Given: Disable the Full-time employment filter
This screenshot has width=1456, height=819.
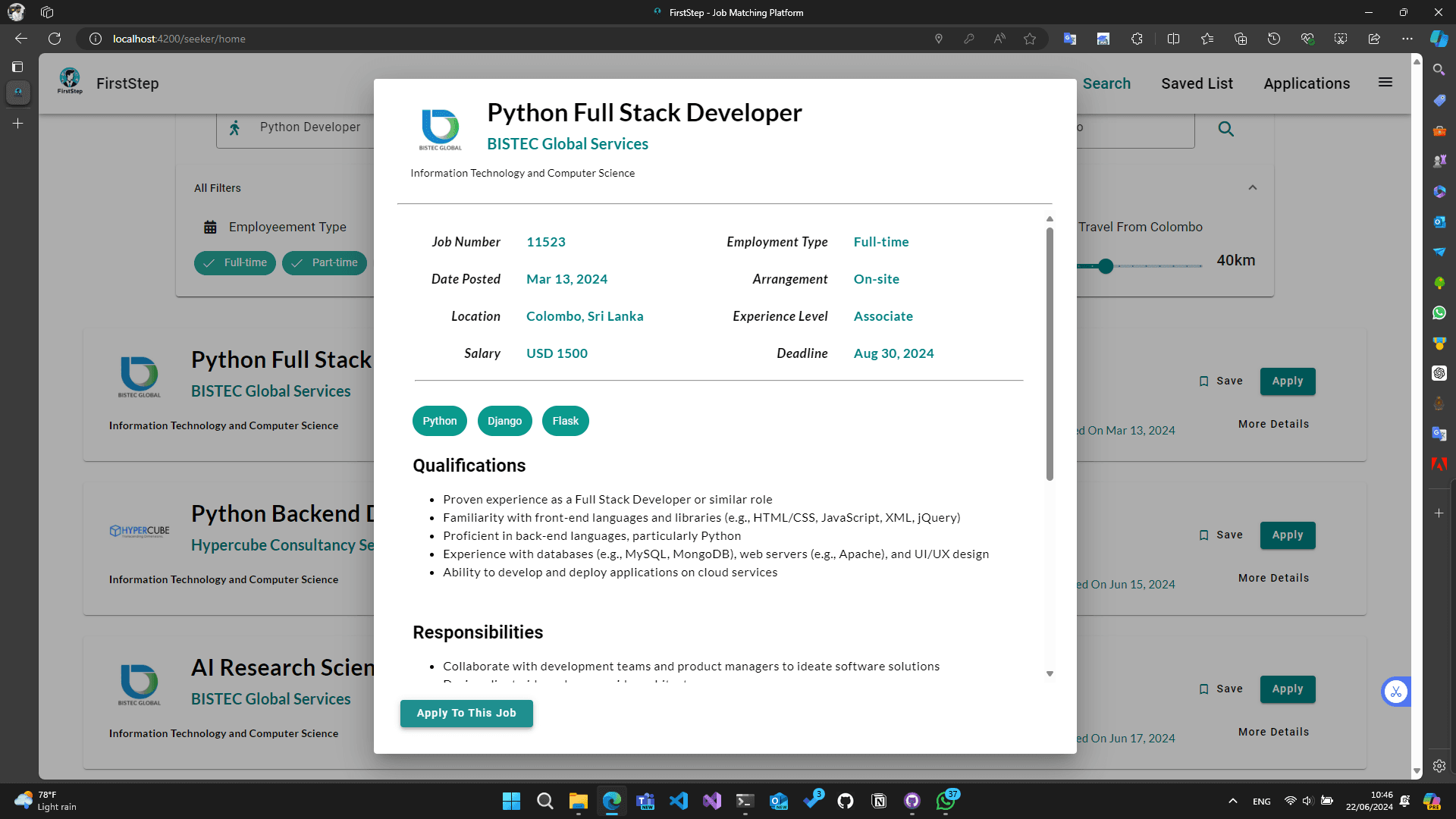Looking at the screenshot, I should pyautogui.click(x=234, y=263).
